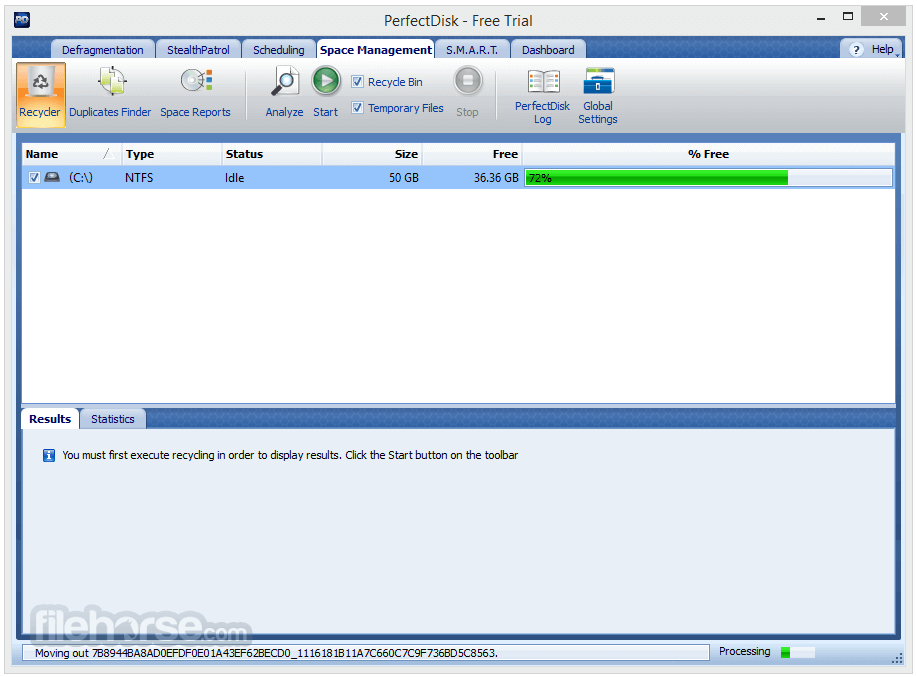Click the Help question mark icon
The image size is (917, 677).
(x=856, y=50)
